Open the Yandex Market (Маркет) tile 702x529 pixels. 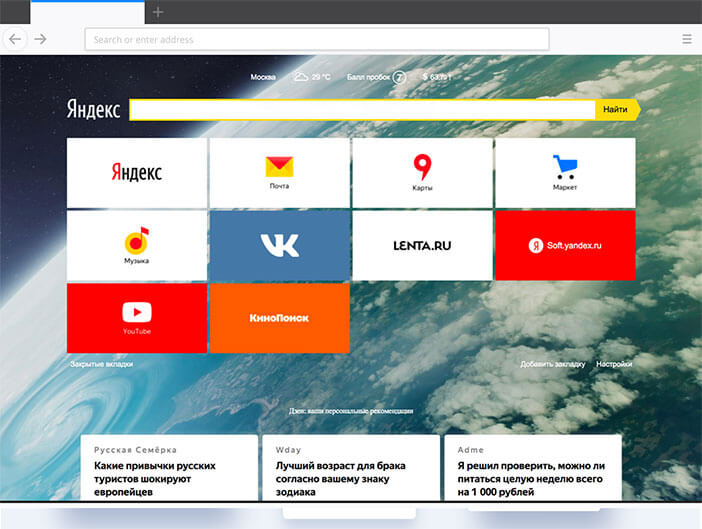click(565, 172)
